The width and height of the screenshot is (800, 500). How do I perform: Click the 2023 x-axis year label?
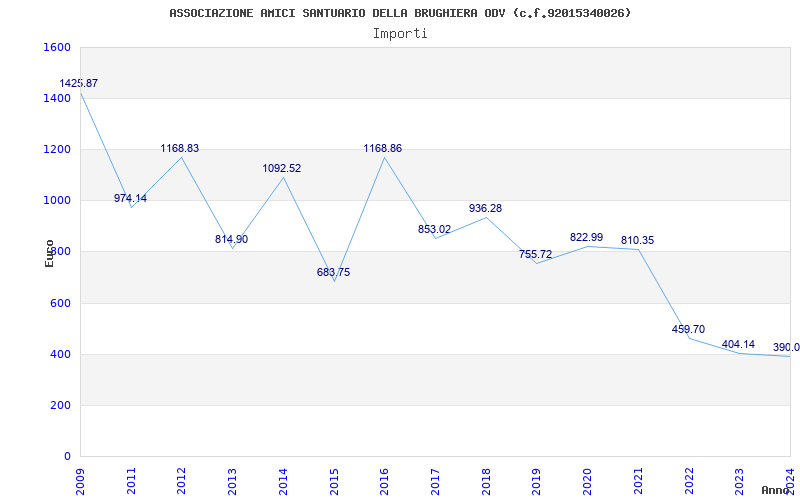(740, 481)
